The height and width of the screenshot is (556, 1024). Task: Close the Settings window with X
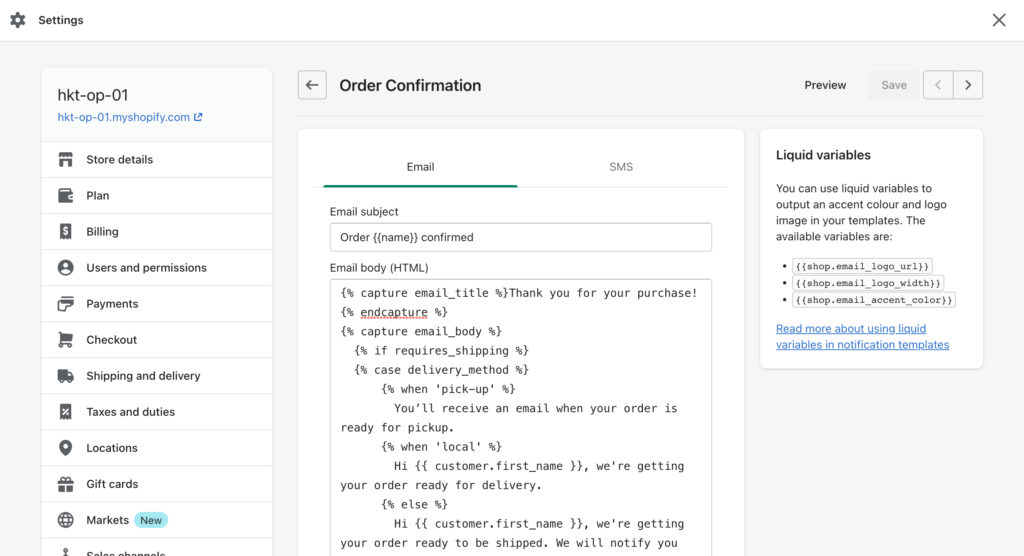click(999, 20)
